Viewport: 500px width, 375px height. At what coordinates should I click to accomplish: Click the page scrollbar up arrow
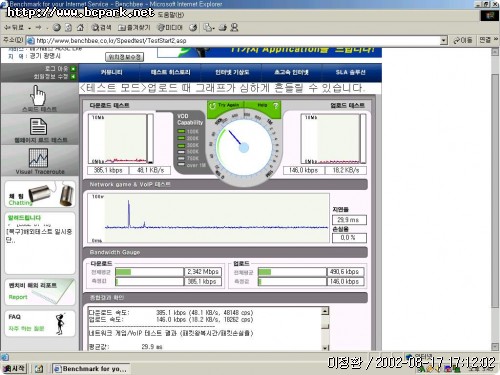[x=495, y=52]
